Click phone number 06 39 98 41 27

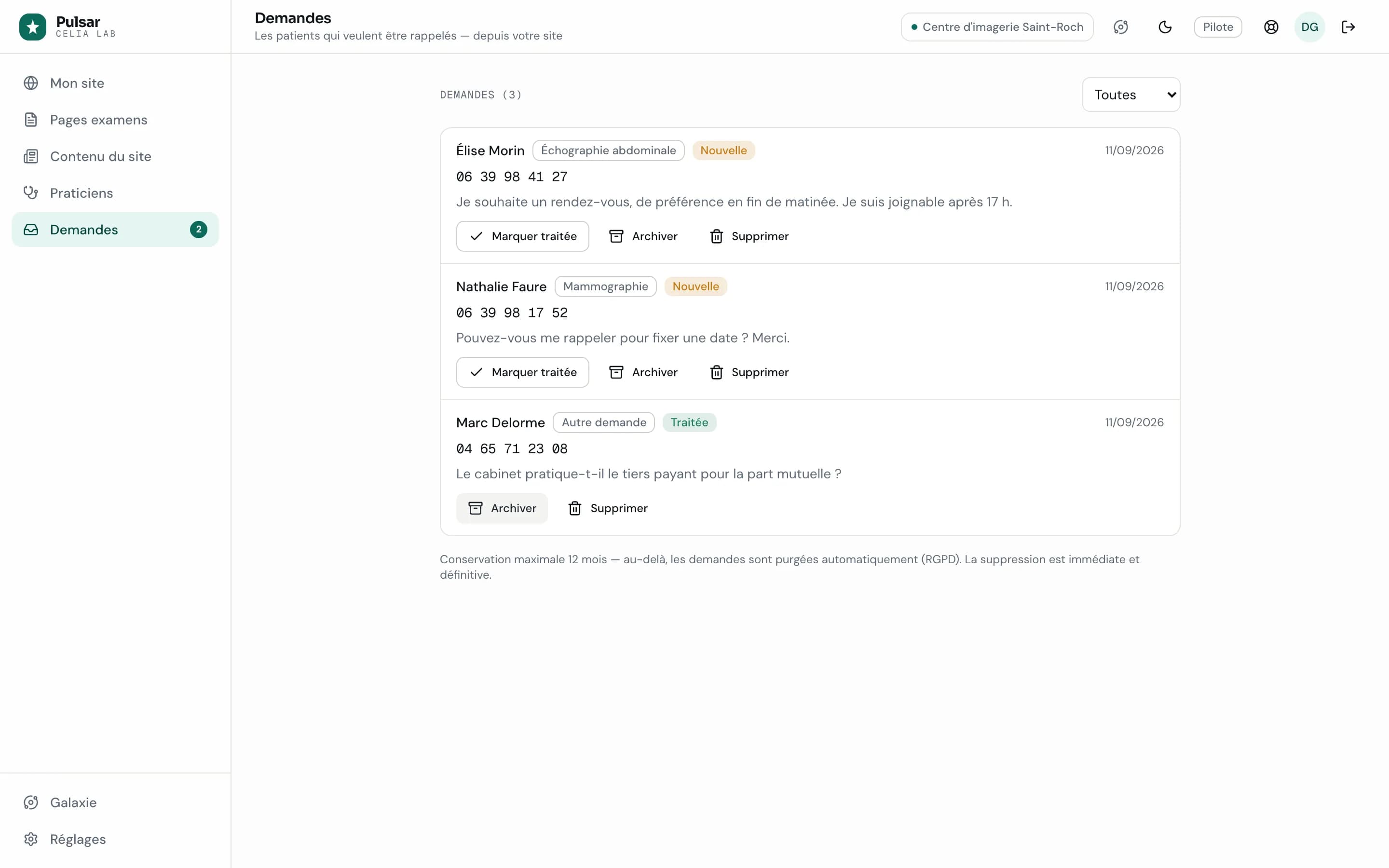512,177
